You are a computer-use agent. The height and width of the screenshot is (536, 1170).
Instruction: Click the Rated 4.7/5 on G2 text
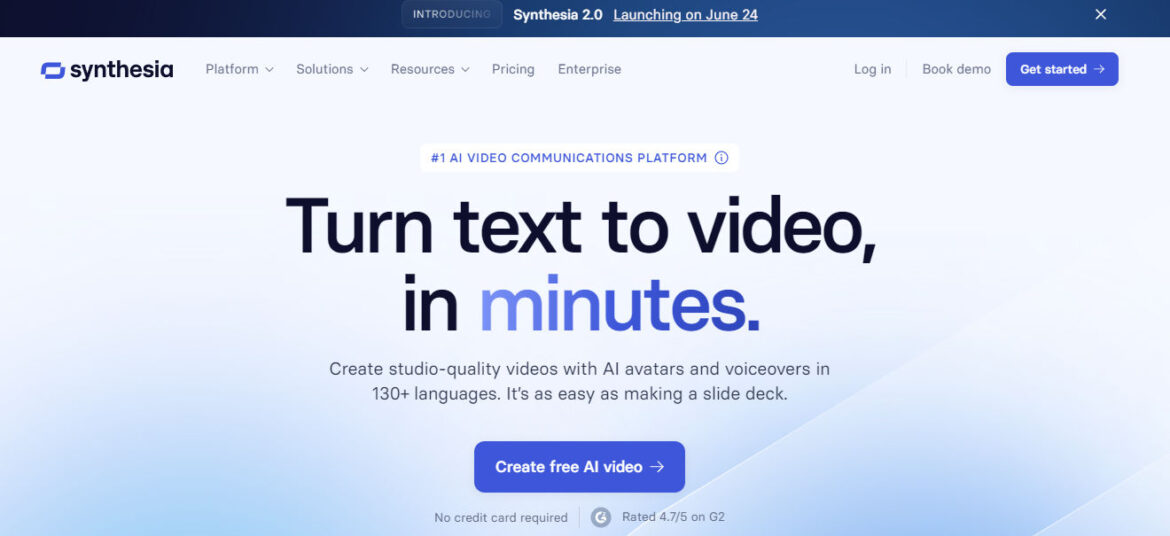[674, 517]
